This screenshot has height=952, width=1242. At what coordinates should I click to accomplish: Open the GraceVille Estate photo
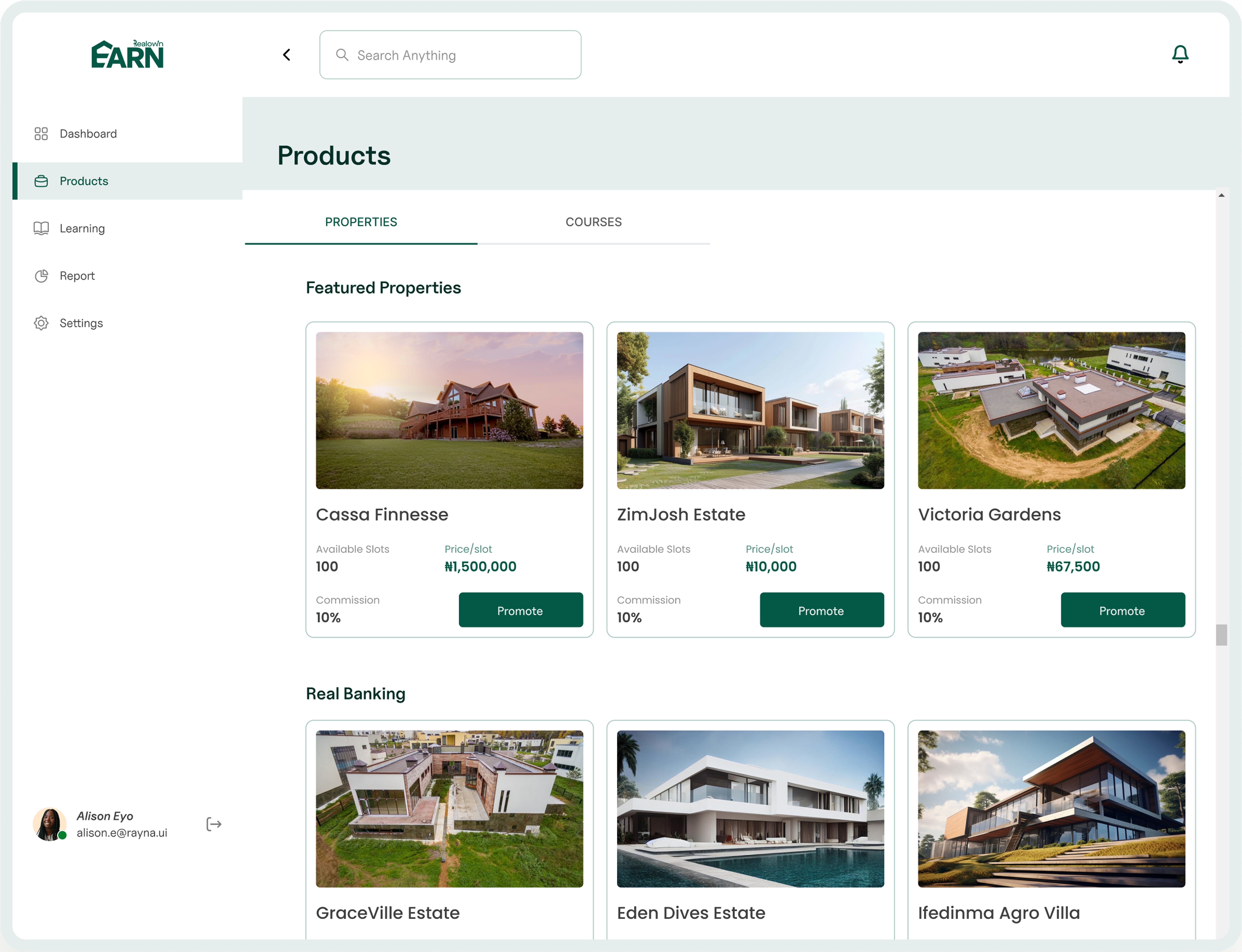click(449, 809)
